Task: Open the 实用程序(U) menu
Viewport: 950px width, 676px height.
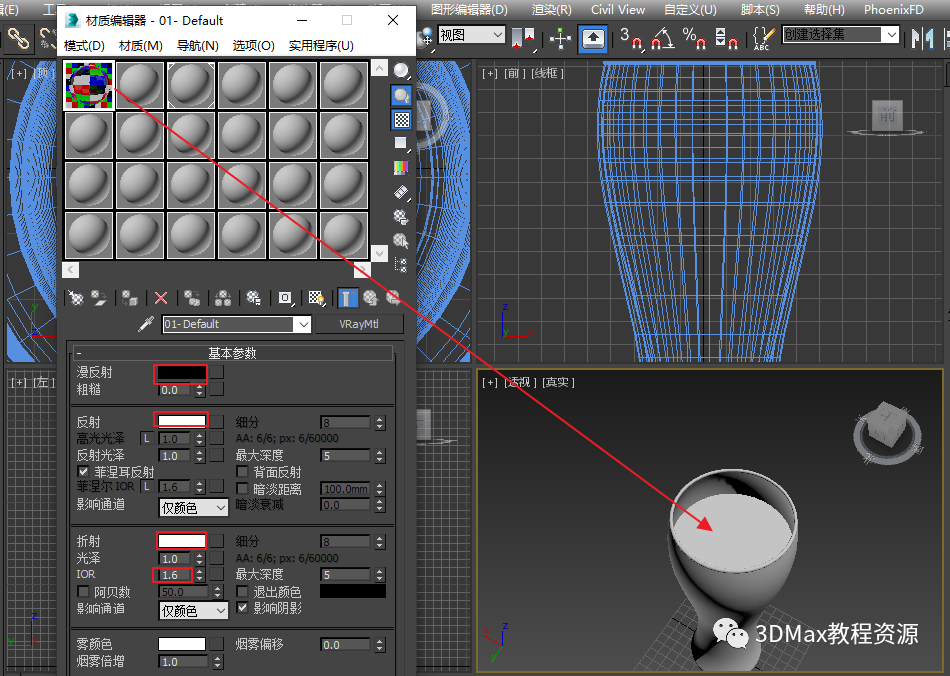Action: tap(321, 45)
